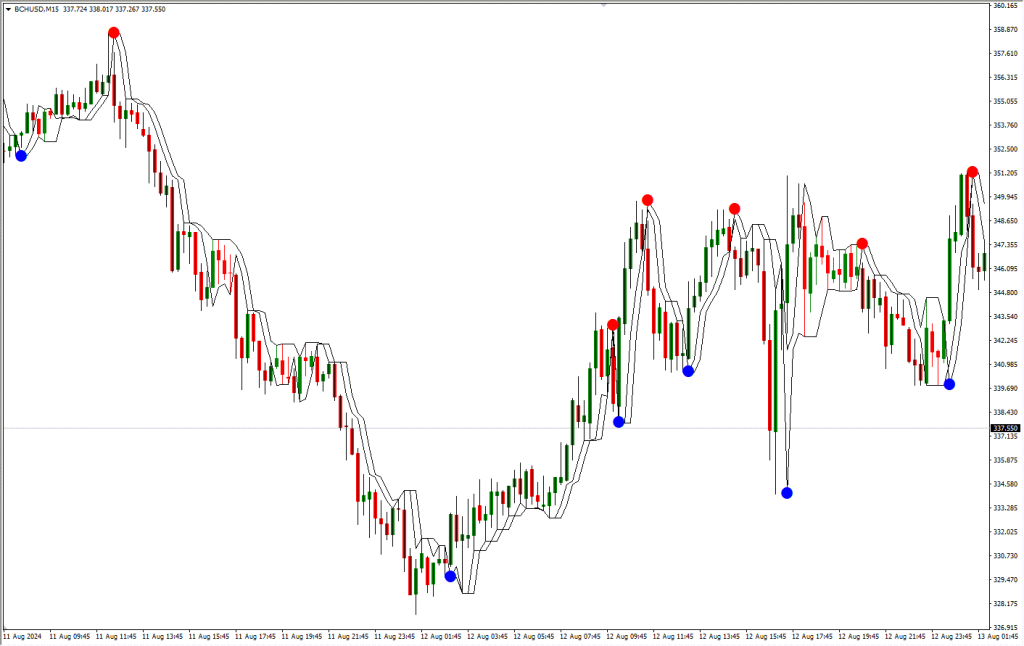The width and height of the screenshot is (1024, 646).
Task: Click the blue dot under the long 334.5 wick
Action: coord(787,493)
